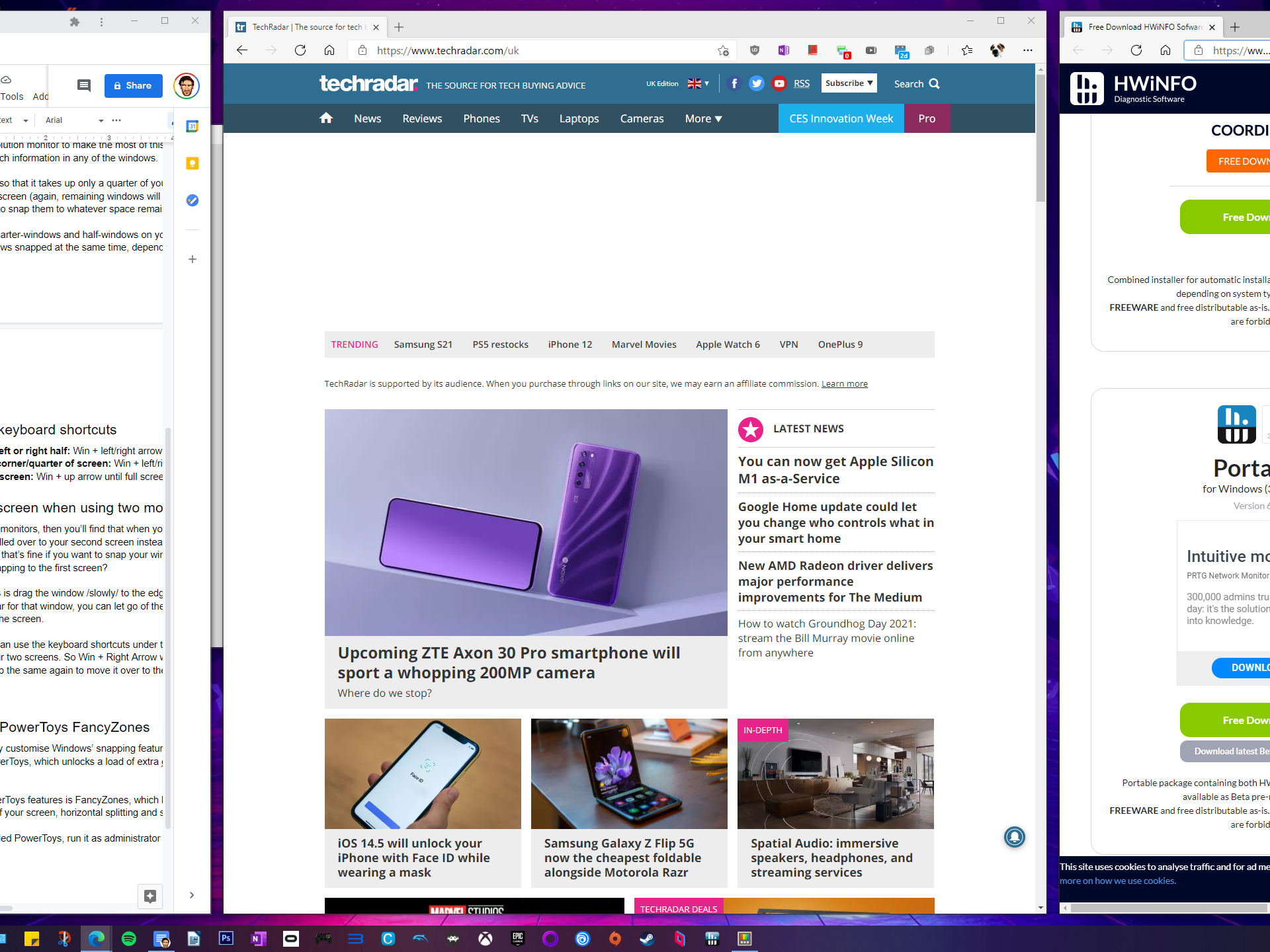This screenshot has height=952, width=1270.
Task: Click the Edge refresh button for TechRadar
Action: point(300,50)
